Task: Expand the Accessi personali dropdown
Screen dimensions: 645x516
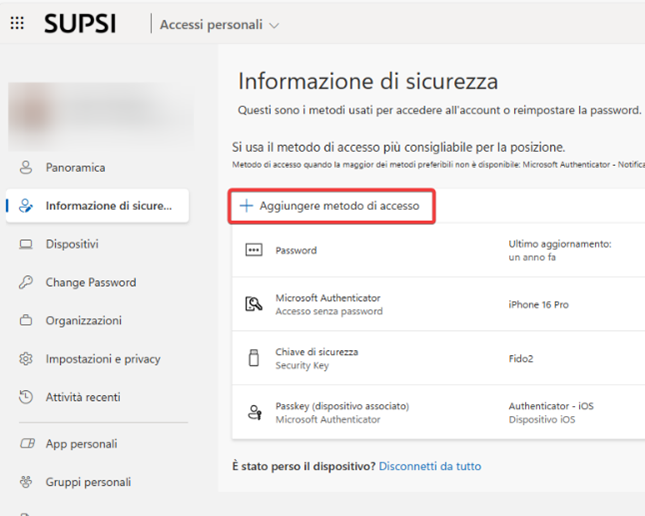Action: (x=219, y=24)
